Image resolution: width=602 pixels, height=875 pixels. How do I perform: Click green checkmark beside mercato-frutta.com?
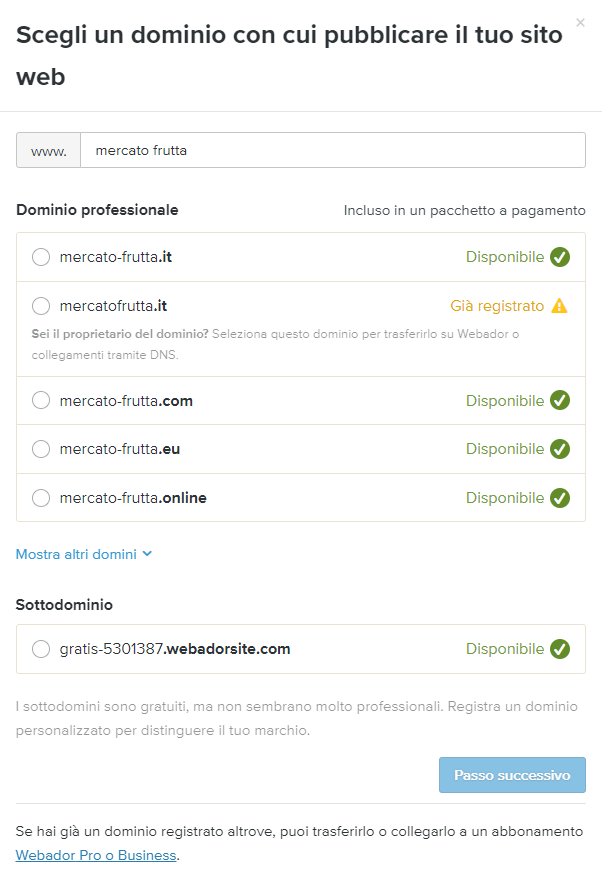click(560, 401)
